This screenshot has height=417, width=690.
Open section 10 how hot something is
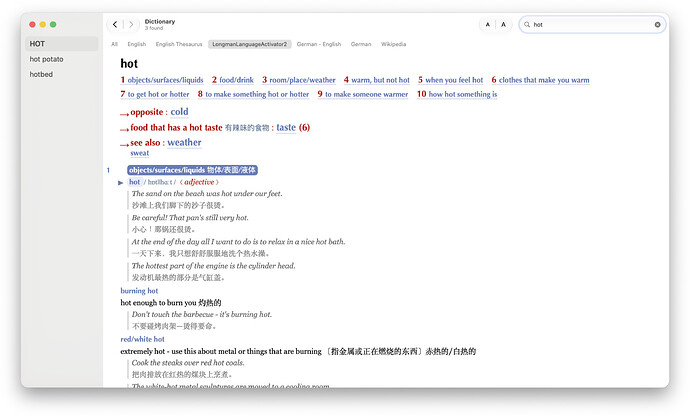[463, 94]
